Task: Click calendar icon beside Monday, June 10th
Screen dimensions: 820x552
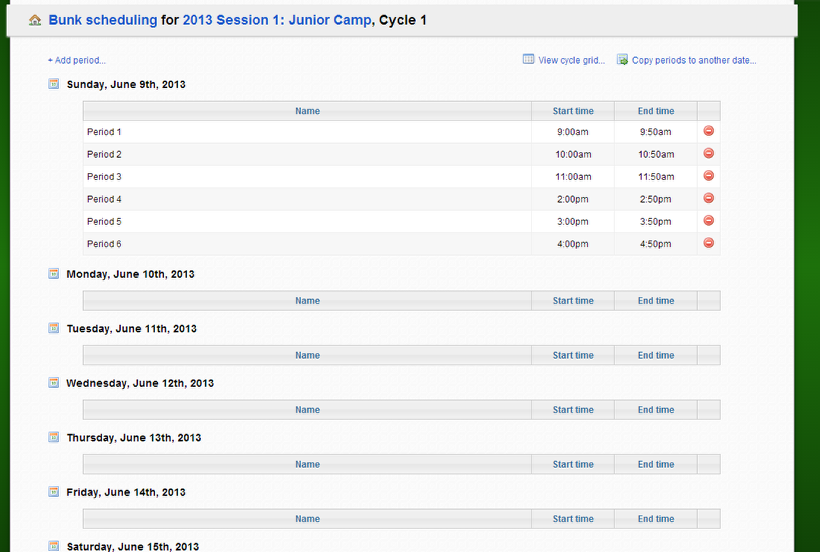Action: pos(54,273)
